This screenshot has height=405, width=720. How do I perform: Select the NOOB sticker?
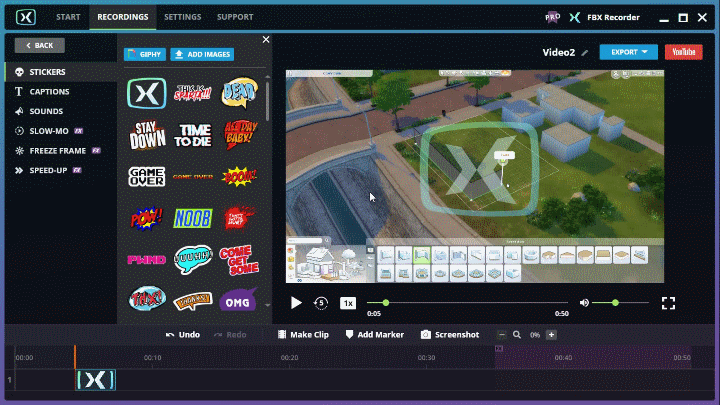coord(193,219)
